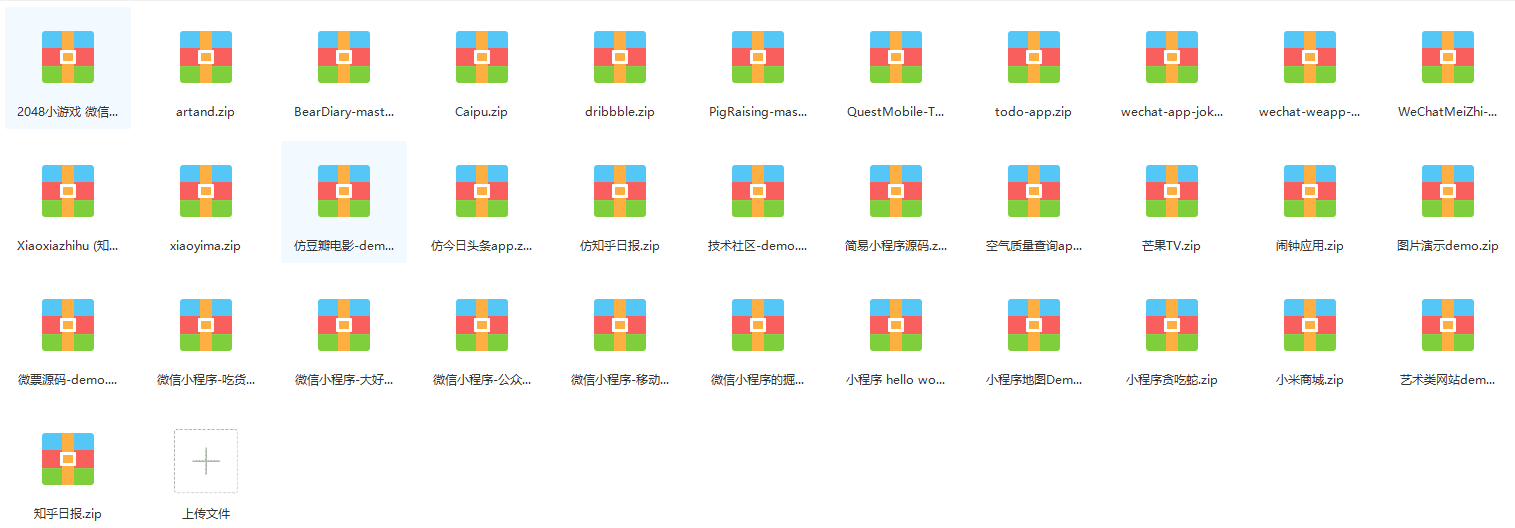Select the xiaoyima.zip file icon
Image resolution: width=1515 pixels, height=528 pixels.
(206, 190)
